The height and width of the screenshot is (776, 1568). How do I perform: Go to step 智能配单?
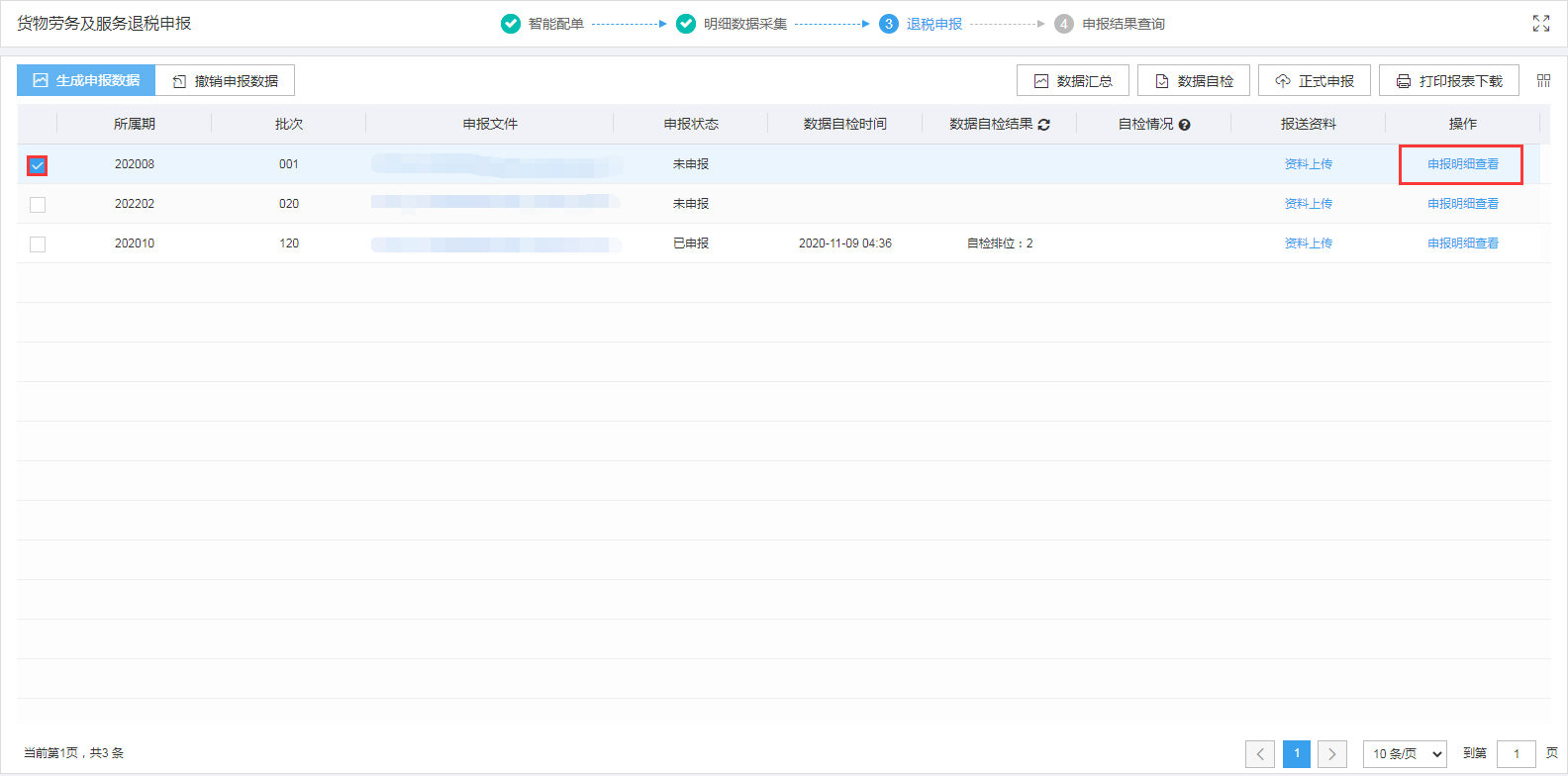point(555,24)
